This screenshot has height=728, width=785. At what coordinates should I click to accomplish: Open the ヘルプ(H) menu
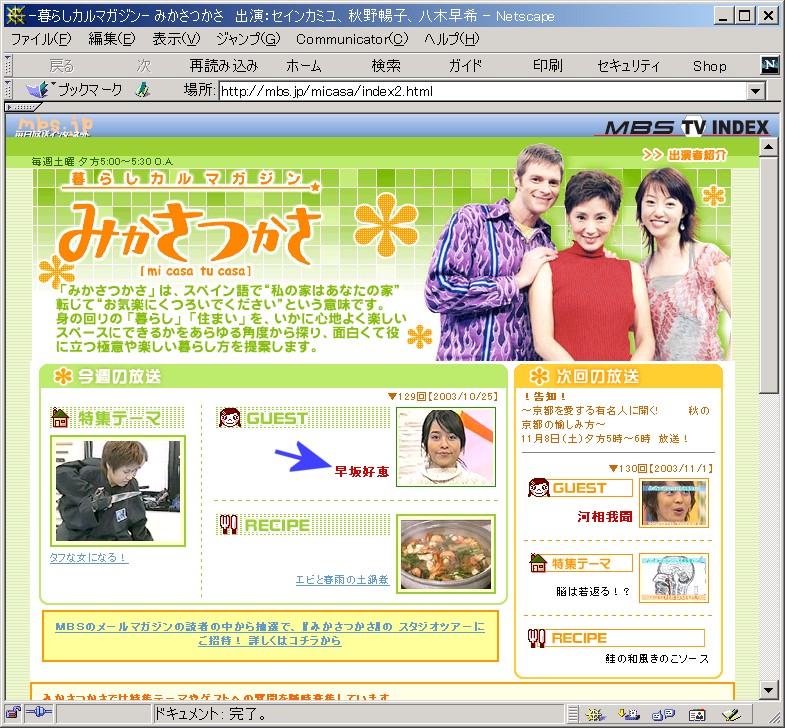pos(452,39)
